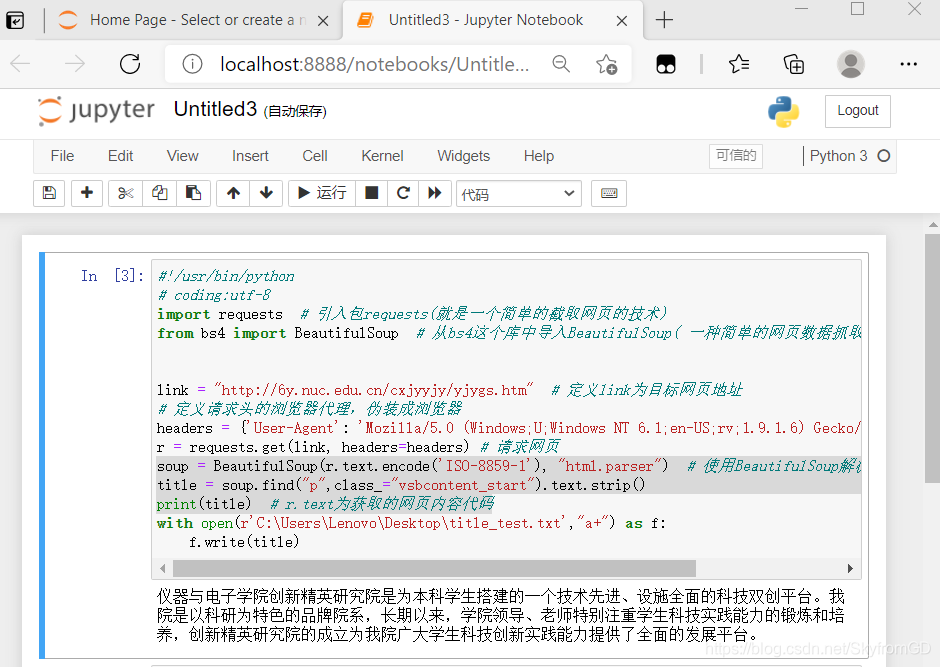Open the Collections icon
The width and height of the screenshot is (940, 667).
tap(794, 64)
